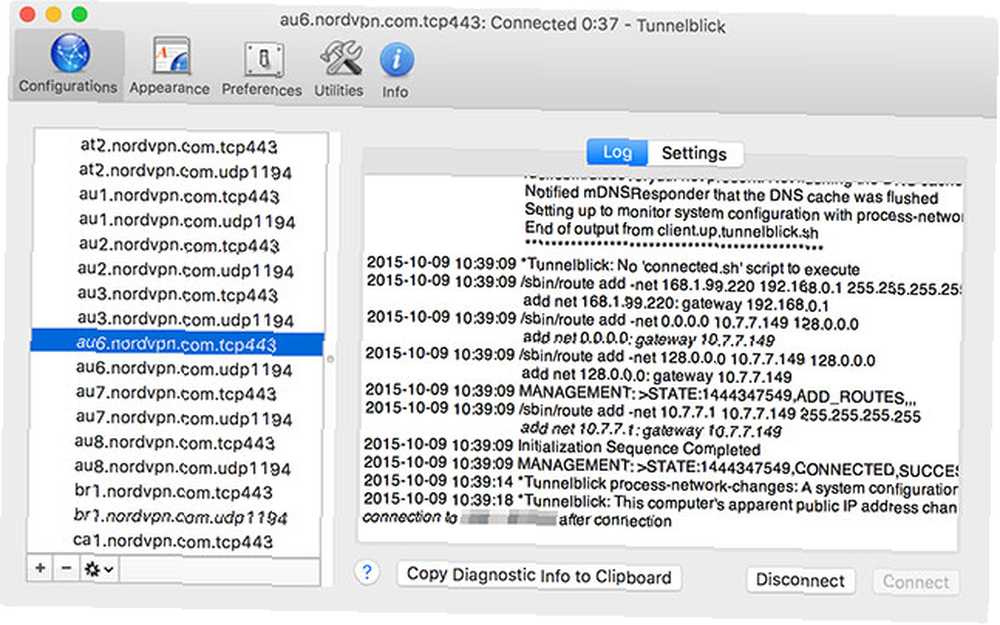Click log line 'add net 10.7.7.1: gateway 10.7.7.149'
The height and width of the screenshot is (625, 1000).
pyautogui.click(x=651, y=430)
